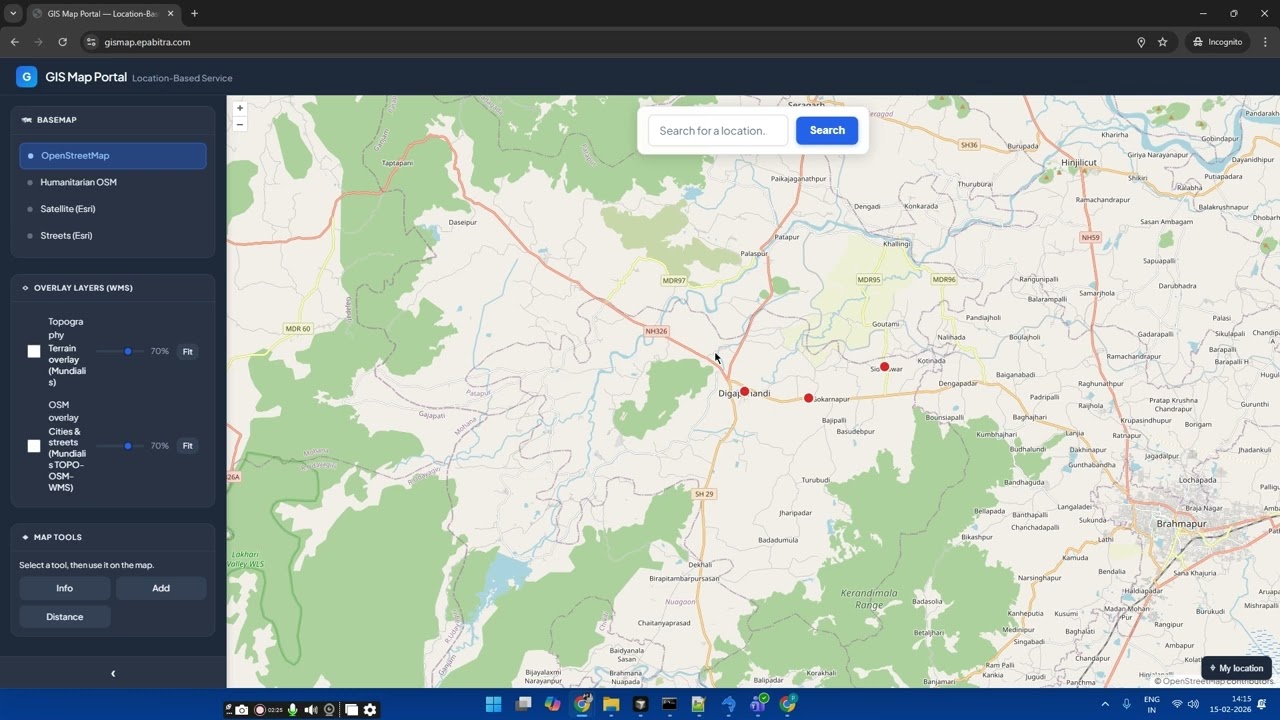Viewport: 1280px width, 720px height.
Task: Select the OpenStreetMap basemap
Action: click(x=113, y=156)
